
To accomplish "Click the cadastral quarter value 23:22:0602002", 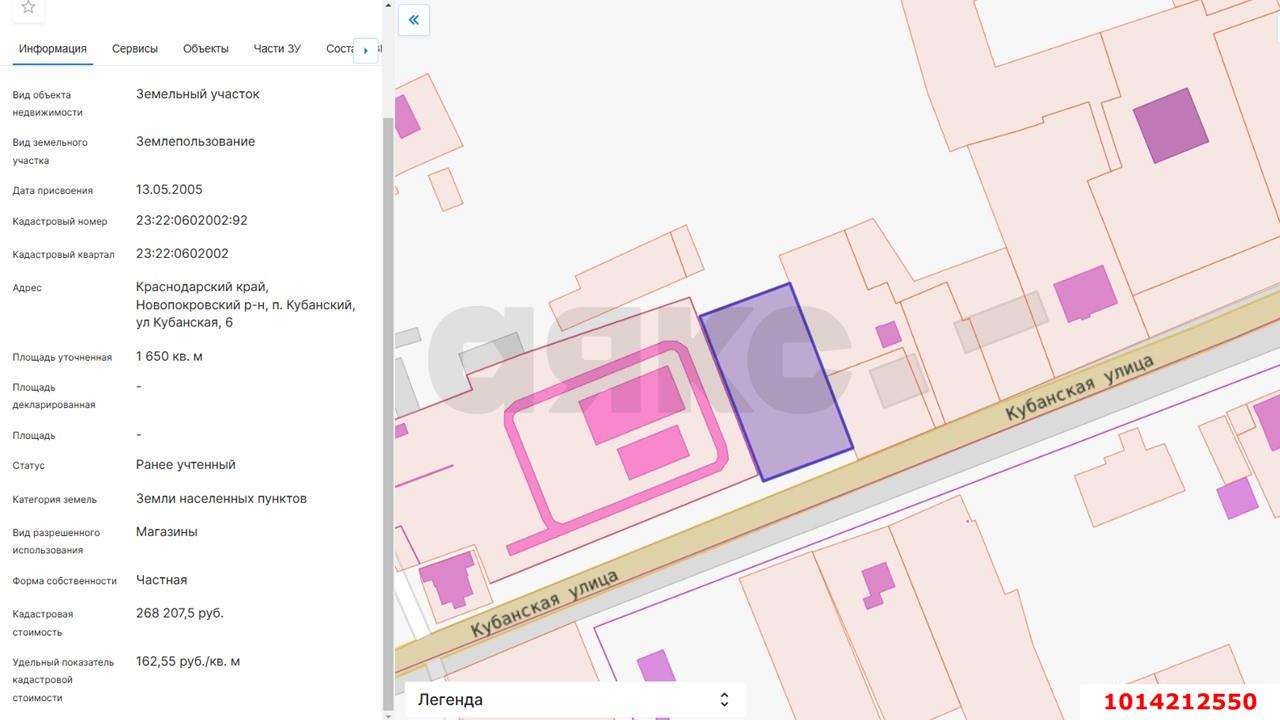I will tap(182, 254).
